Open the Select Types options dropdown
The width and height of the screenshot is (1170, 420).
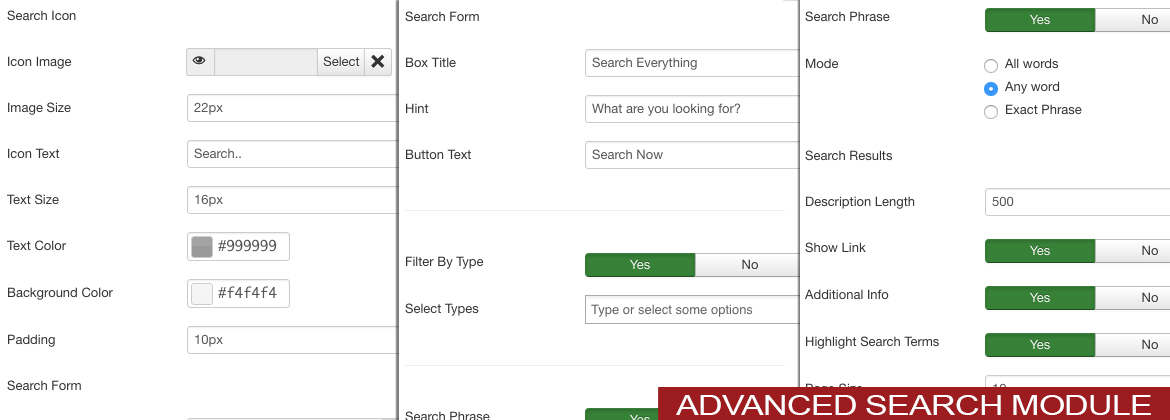click(x=690, y=310)
